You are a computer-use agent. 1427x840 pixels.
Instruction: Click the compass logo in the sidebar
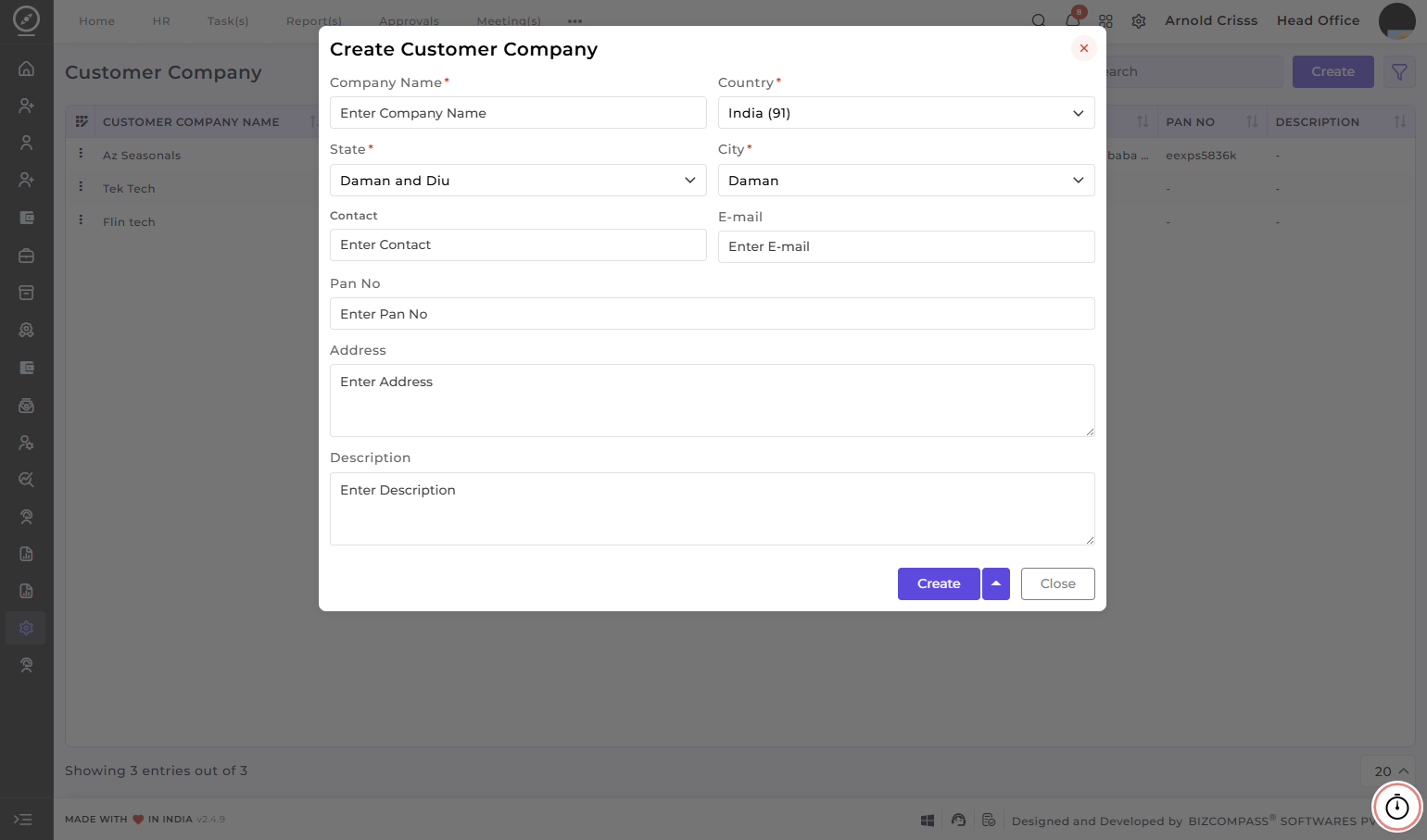tap(26, 19)
